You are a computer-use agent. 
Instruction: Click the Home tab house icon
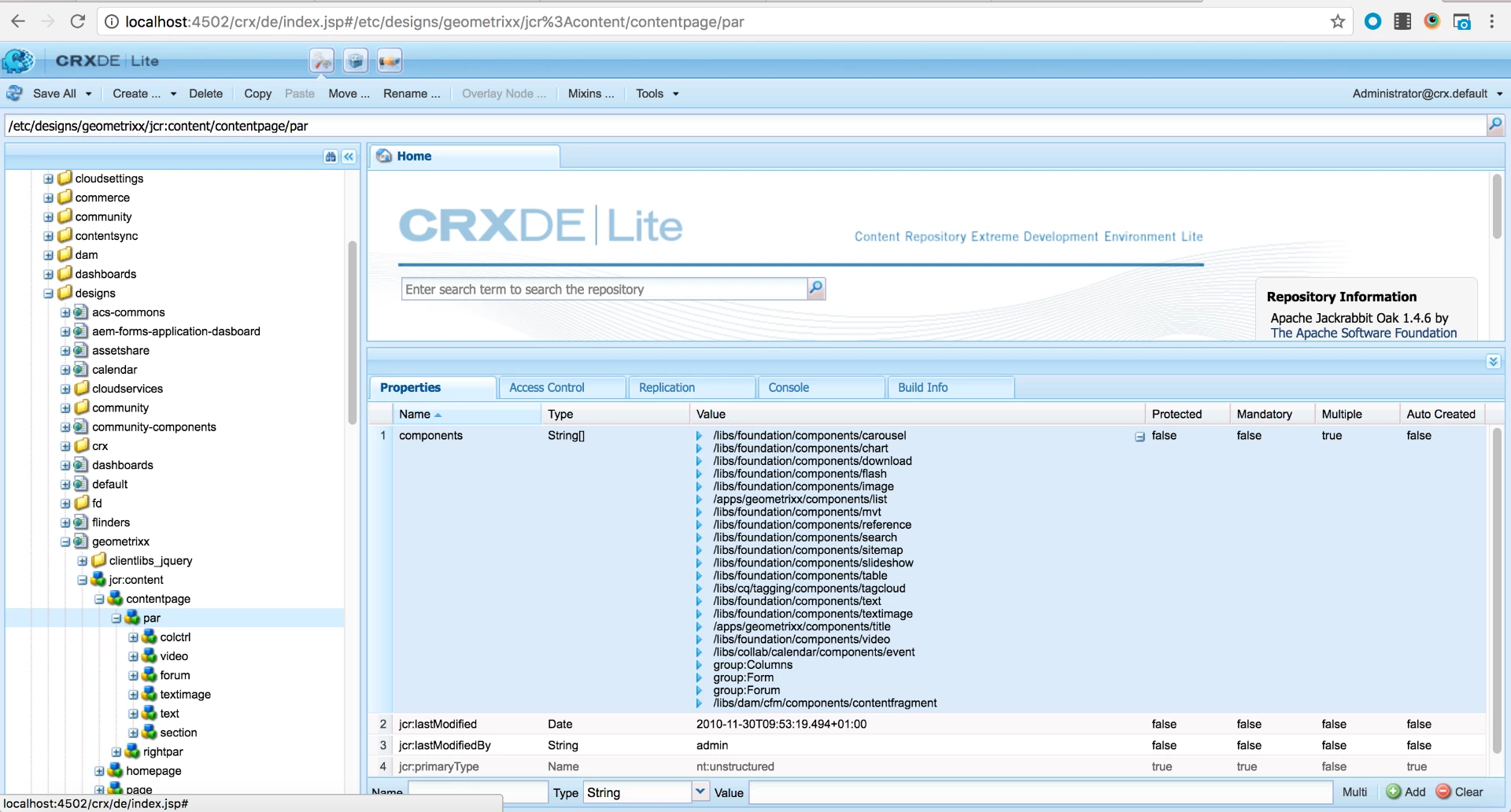(384, 156)
